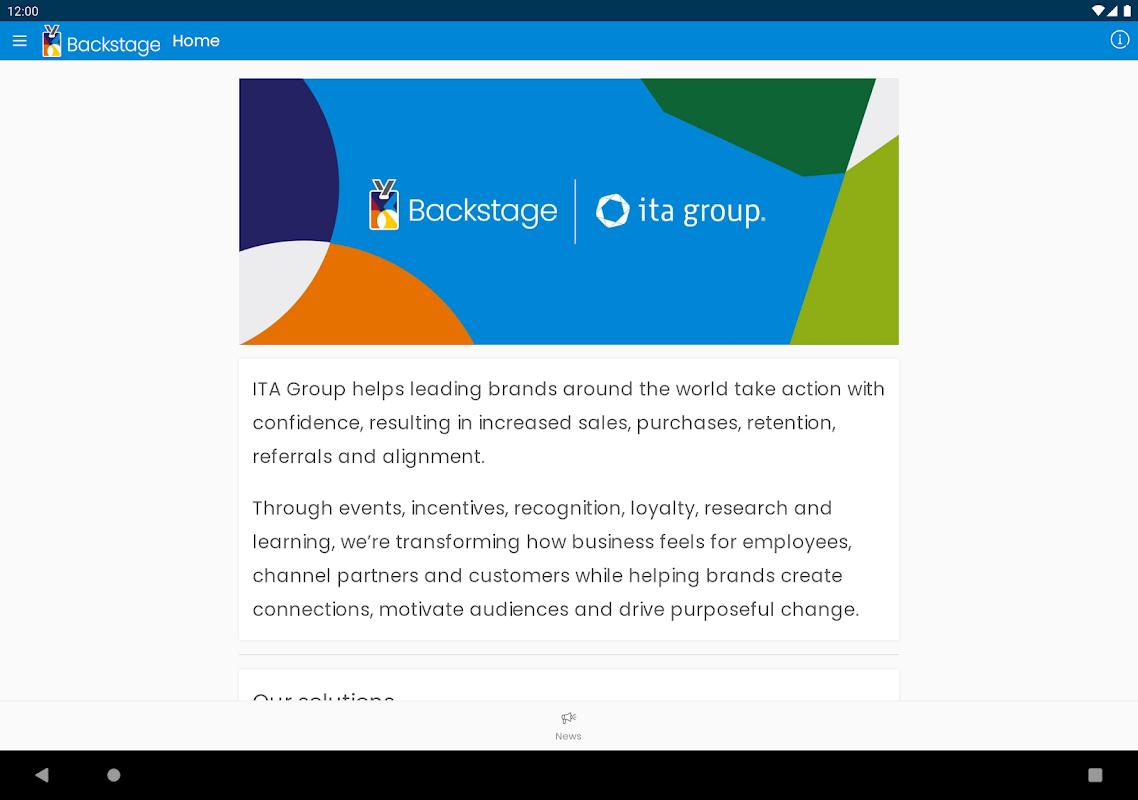Tap the Backstage ITA Group banner image
The image size is (1138, 800).
point(569,211)
